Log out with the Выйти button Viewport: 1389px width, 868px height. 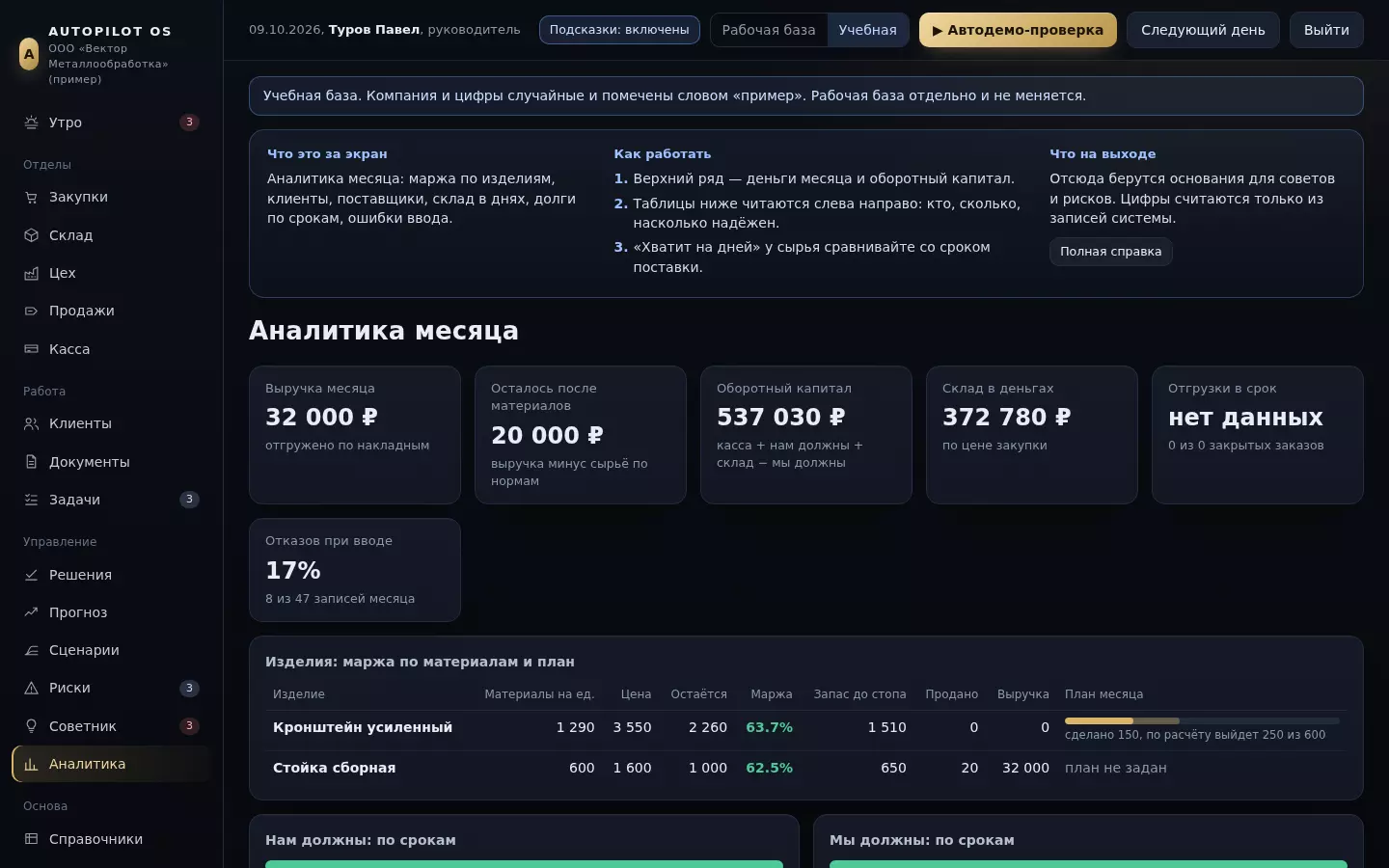tap(1326, 30)
